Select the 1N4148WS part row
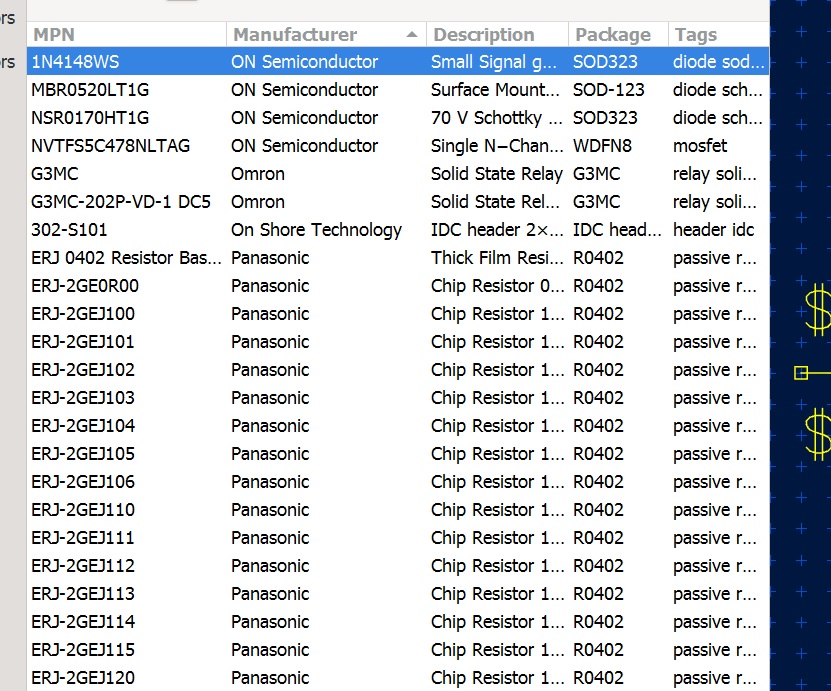 coord(398,61)
